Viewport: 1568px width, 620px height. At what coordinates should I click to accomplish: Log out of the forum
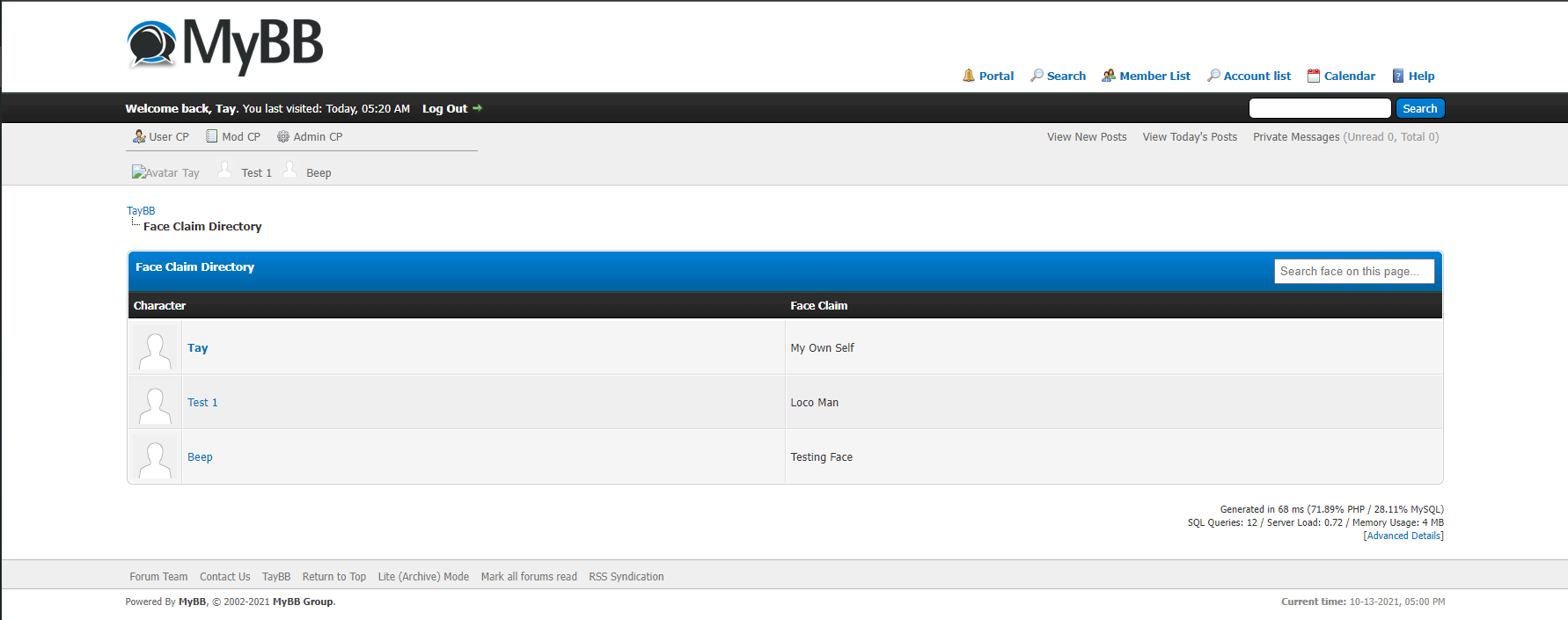point(445,109)
